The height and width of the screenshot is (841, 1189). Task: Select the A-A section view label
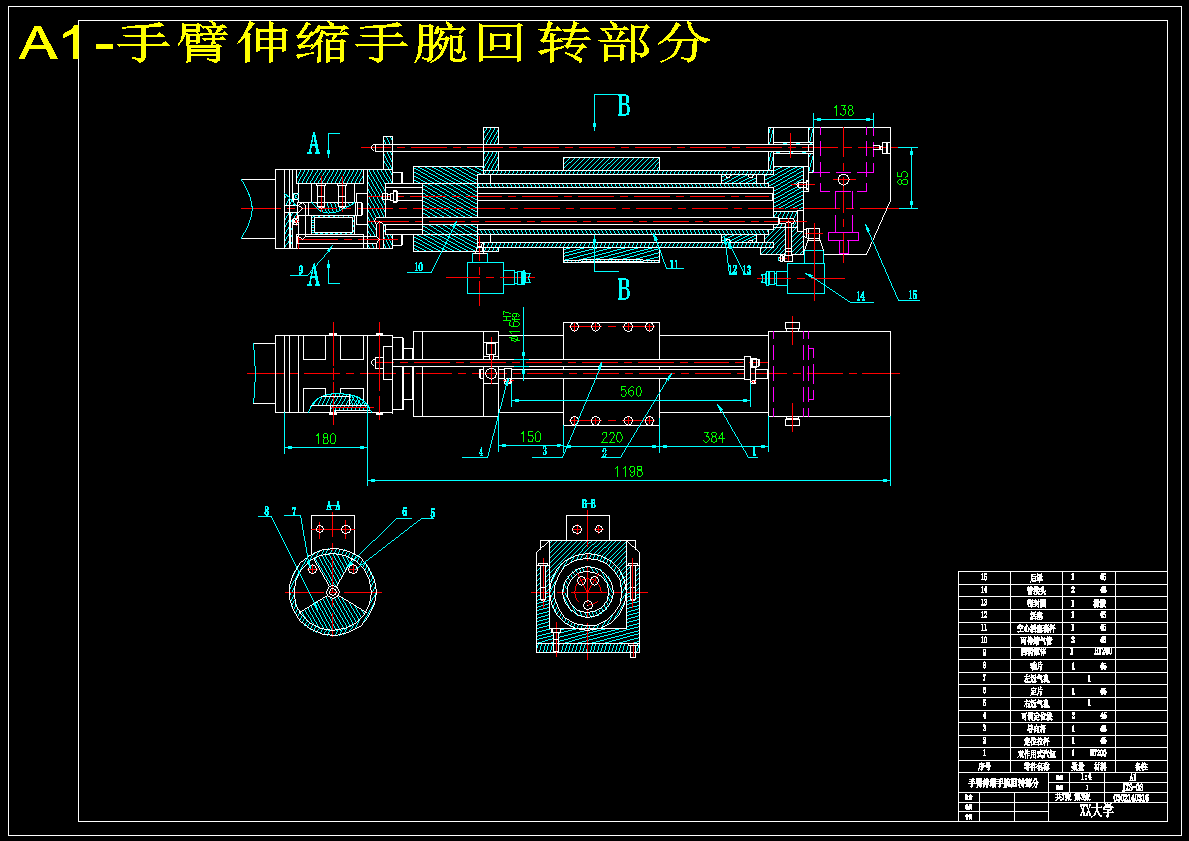pos(333,505)
